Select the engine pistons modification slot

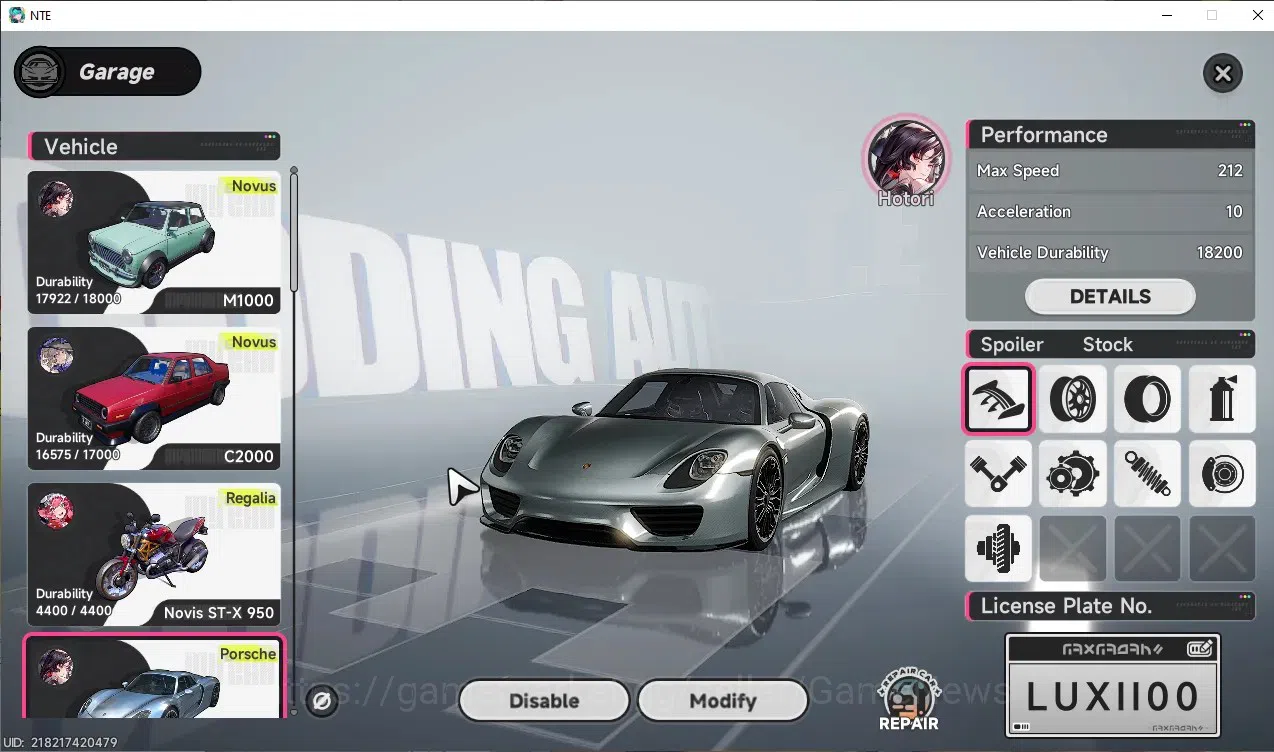[998, 473]
